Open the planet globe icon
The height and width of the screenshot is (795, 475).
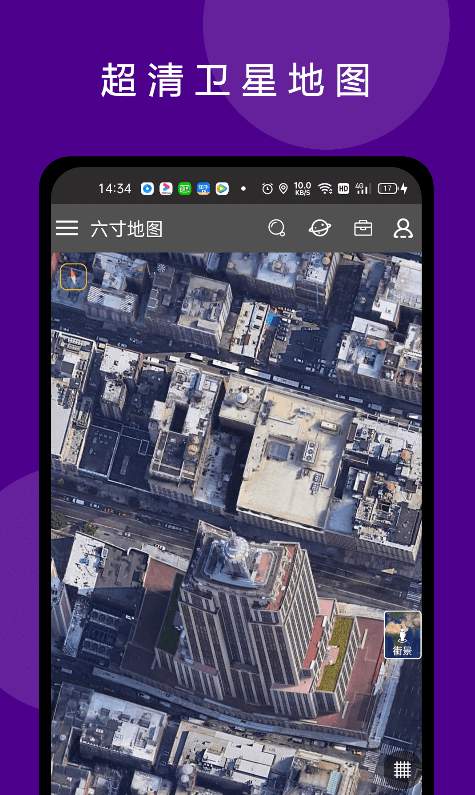pos(320,228)
